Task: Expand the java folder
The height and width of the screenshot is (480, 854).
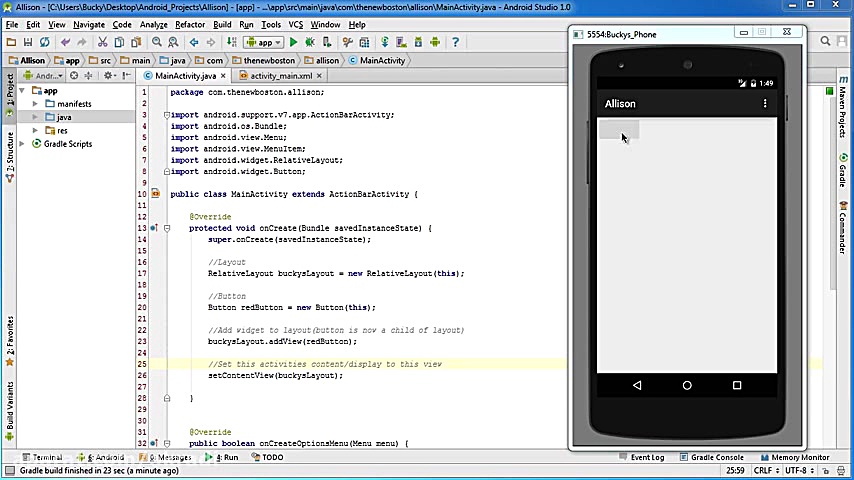Action: (35, 117)
